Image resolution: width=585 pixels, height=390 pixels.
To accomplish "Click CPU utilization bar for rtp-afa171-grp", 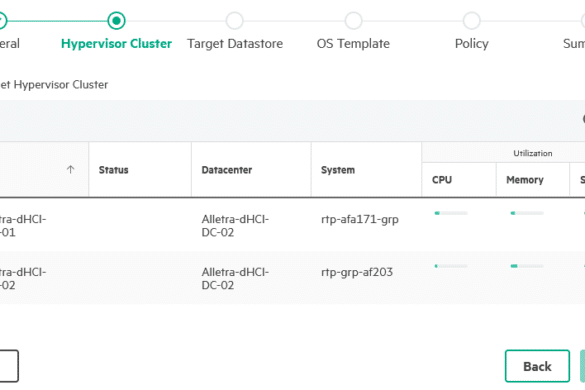I will [x=451, y=213].
